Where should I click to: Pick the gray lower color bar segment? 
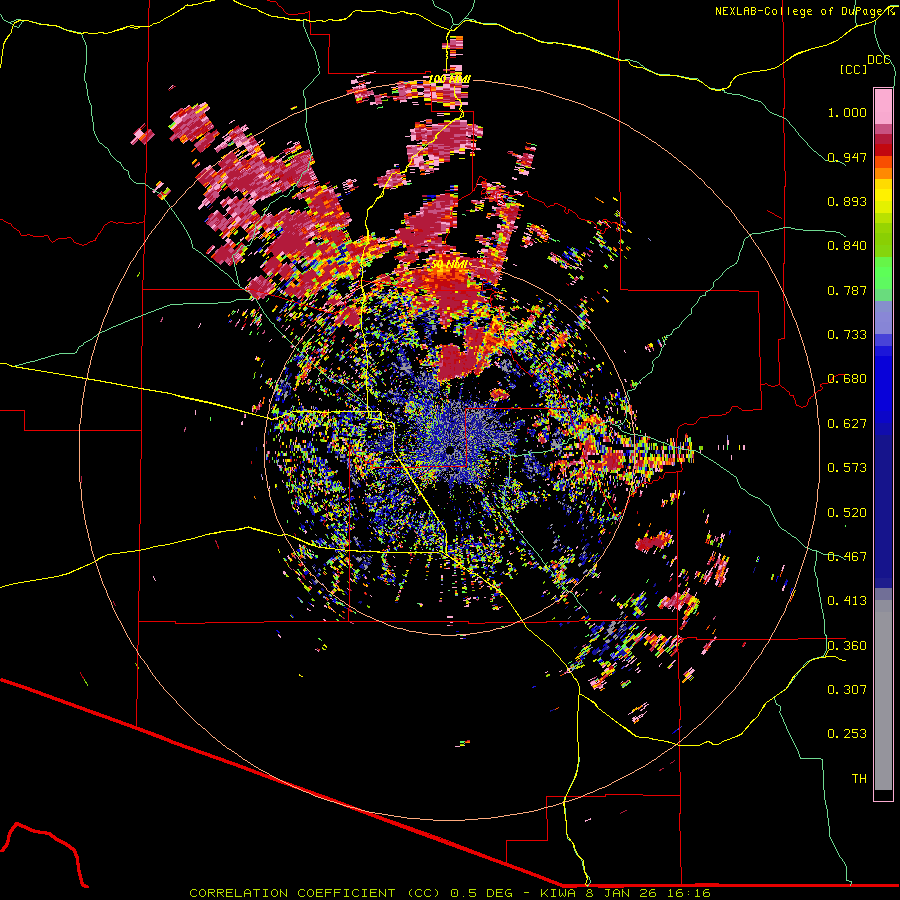pos(883,695)
